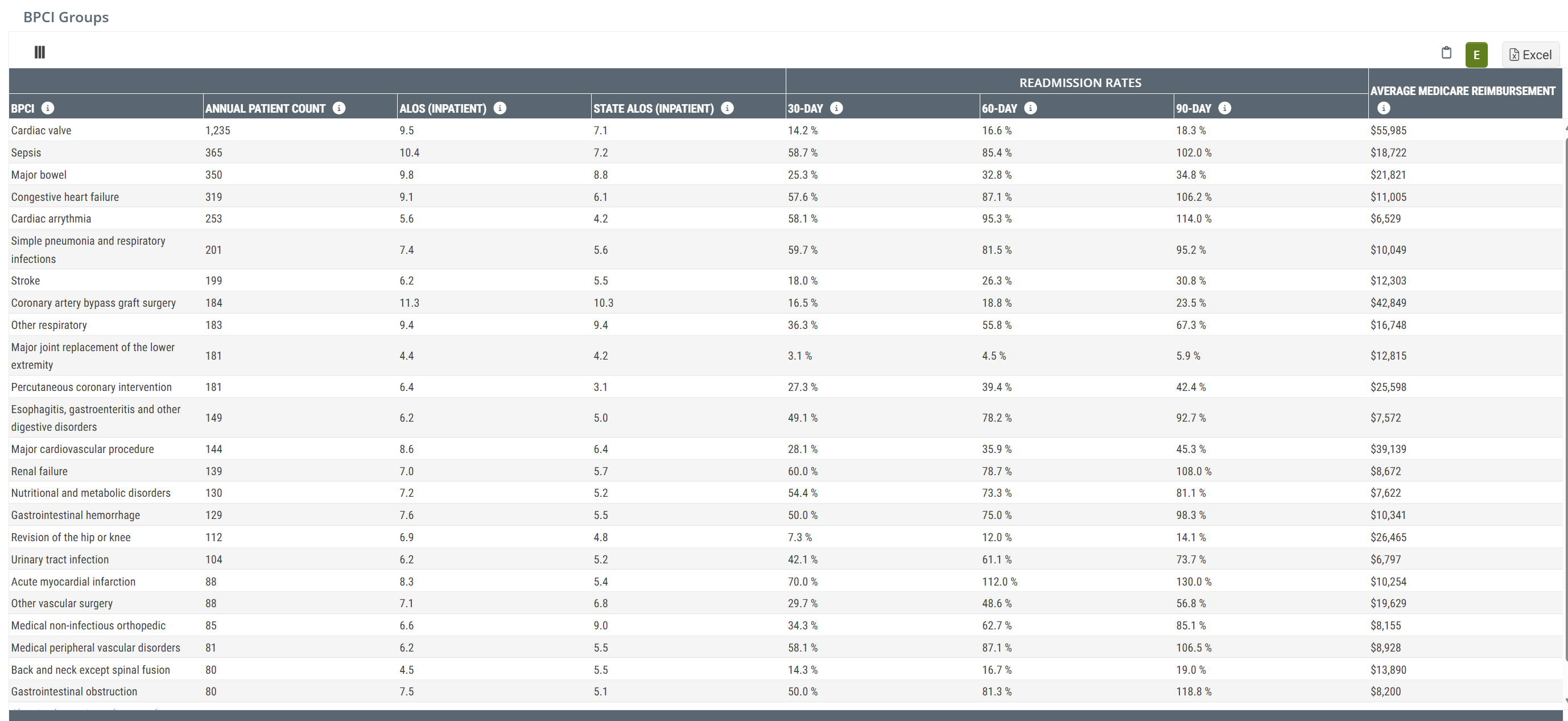This screenshot has height=721, width=1568.
Task: Click the Acute myocardial infarction row
Action: (x=73, y=582)
